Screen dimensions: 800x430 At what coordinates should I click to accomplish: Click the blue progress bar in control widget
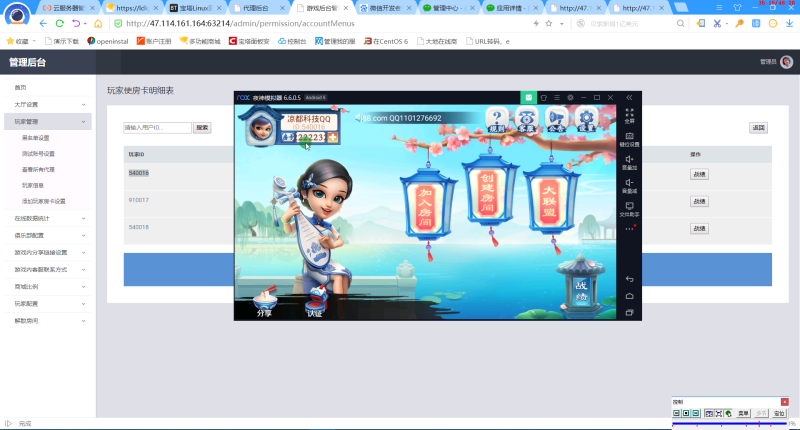[730, 423]
